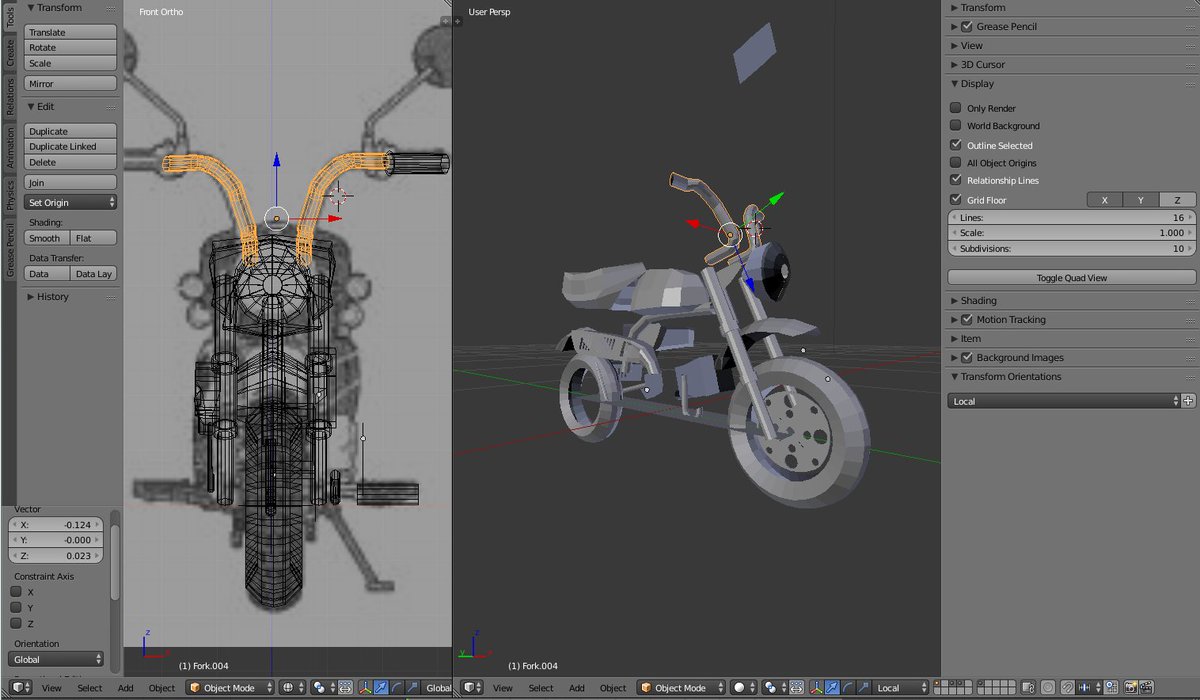Switch to the Physics tab in tool shelf
The width and height of the screenshot is (1200, 700).
tap(11, 195)
